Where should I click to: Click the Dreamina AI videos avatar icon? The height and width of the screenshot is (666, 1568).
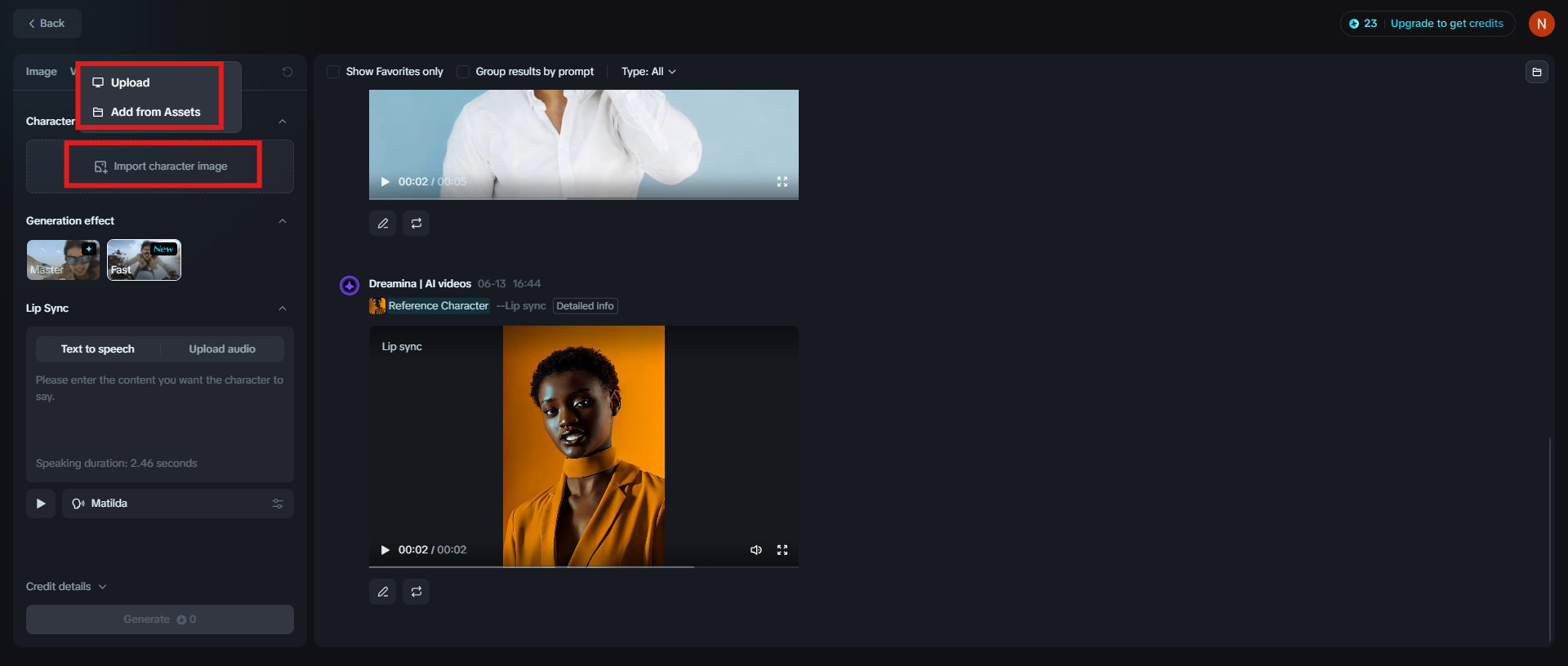(x=350, y=286)
